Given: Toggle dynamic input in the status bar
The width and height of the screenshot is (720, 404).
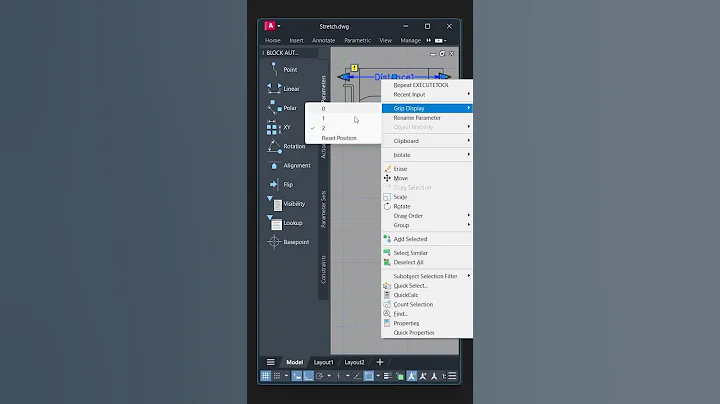Looking at the screenshot, I should click(x=297, y=376).
